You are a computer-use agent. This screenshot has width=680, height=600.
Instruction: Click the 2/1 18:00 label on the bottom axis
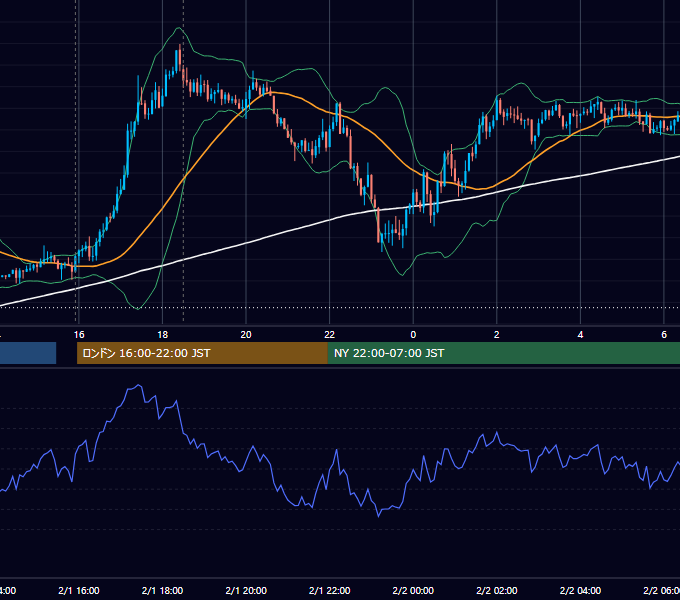click(x=163, y=590)
